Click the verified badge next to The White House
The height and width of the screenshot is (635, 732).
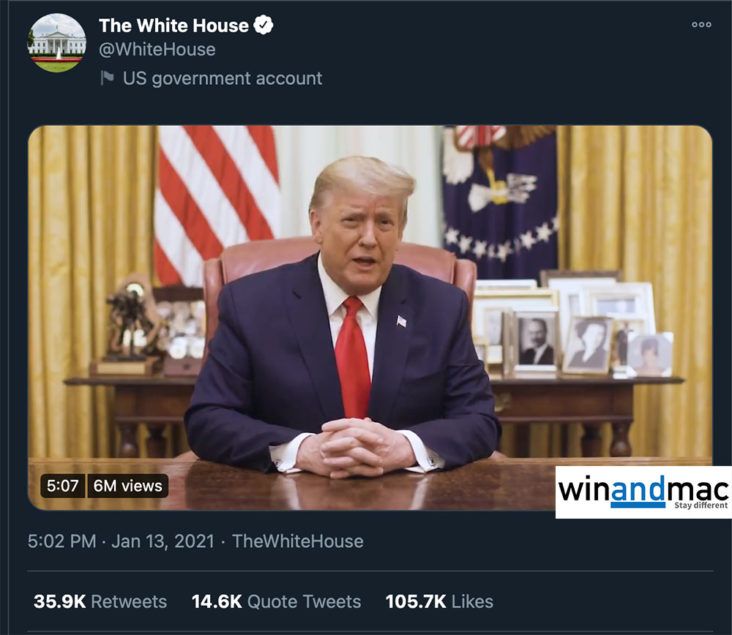(263, 25)
